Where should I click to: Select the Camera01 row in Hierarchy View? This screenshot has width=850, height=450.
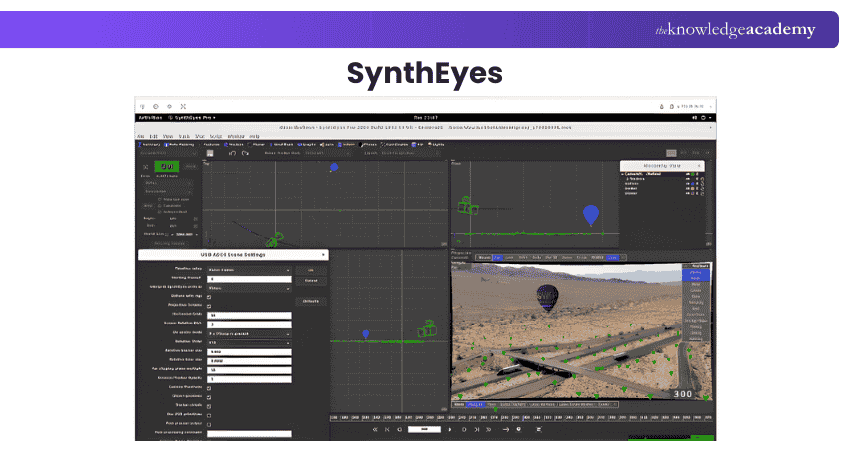[661, 174]
